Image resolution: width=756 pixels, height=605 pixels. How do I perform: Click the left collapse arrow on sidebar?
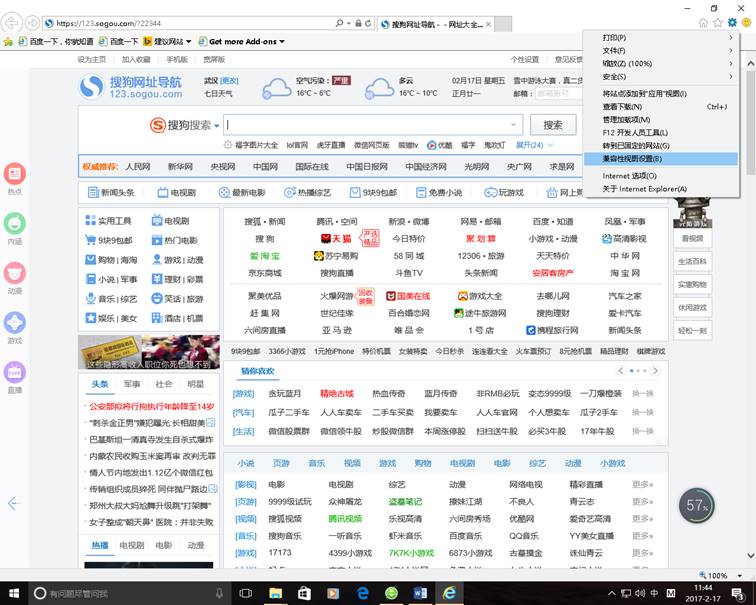pyautogui.click(x=13, y=503)
